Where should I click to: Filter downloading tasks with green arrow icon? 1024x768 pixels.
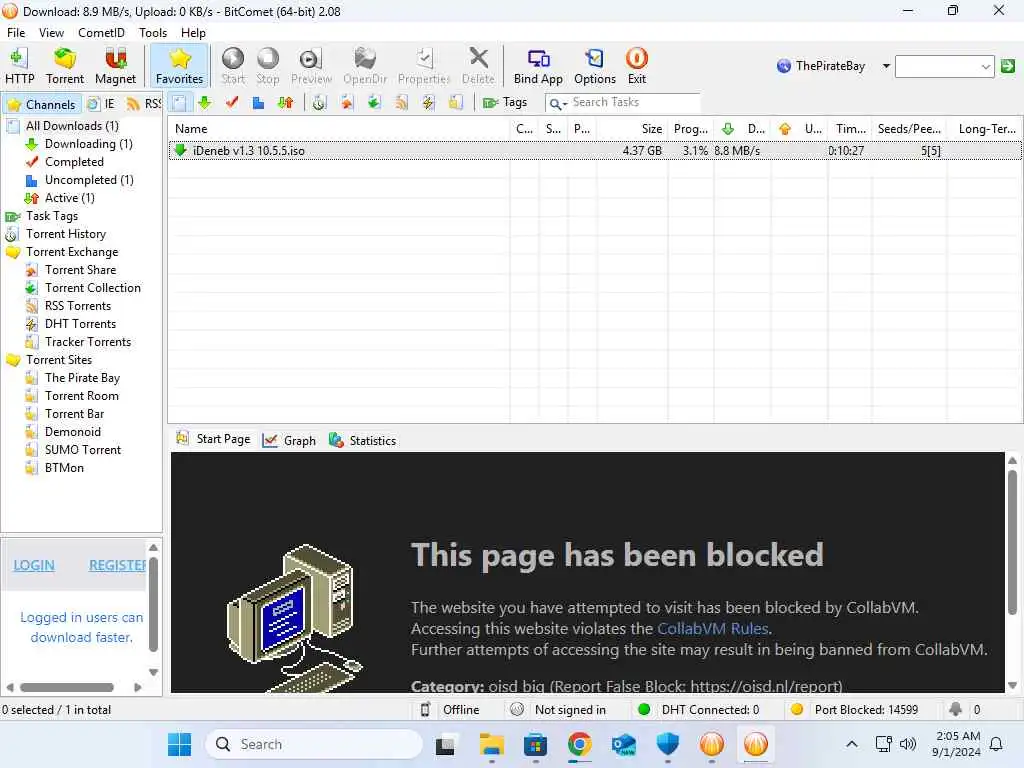click(x=205, y=103)
